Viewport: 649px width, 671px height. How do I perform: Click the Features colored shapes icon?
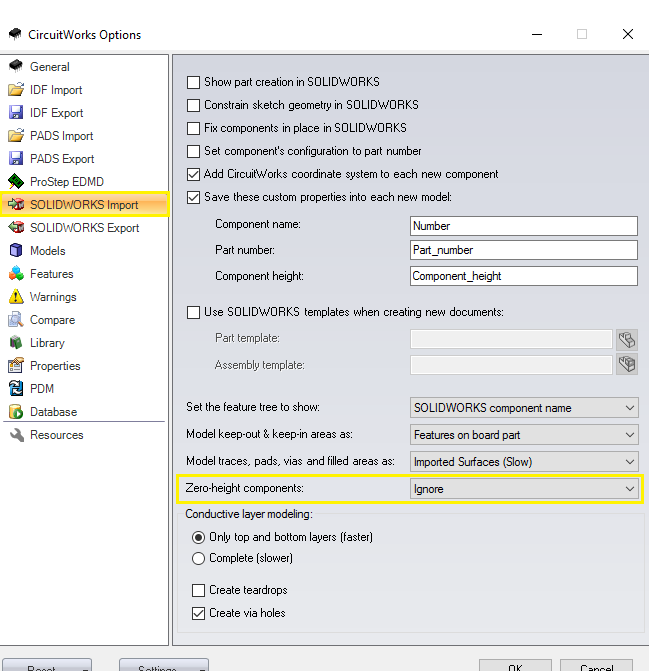click(x=16, y=273)
